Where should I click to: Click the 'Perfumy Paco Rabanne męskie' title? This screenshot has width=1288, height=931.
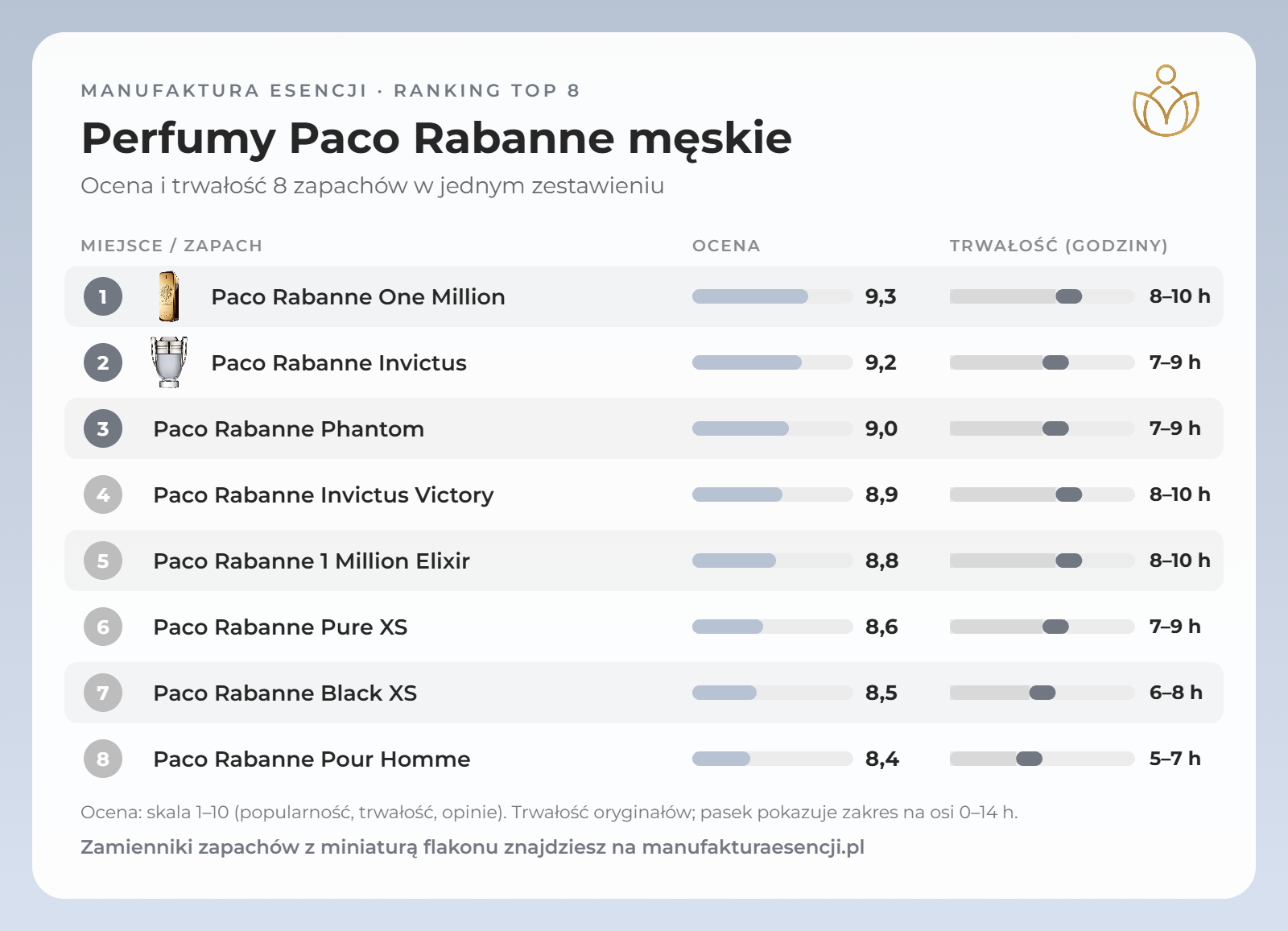coord(436,139)
